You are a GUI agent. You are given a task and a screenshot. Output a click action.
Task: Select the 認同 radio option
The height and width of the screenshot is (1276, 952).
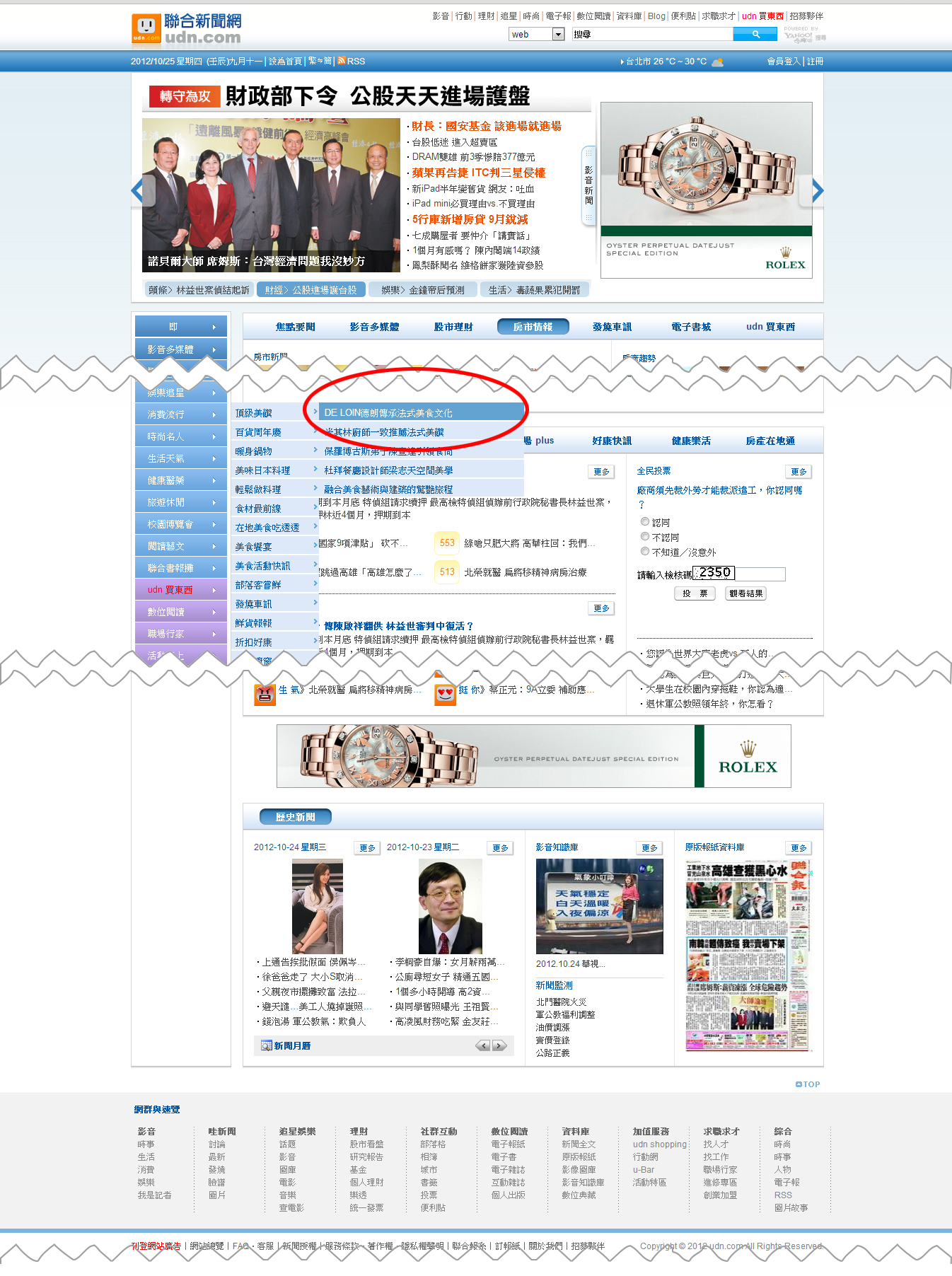644,521
